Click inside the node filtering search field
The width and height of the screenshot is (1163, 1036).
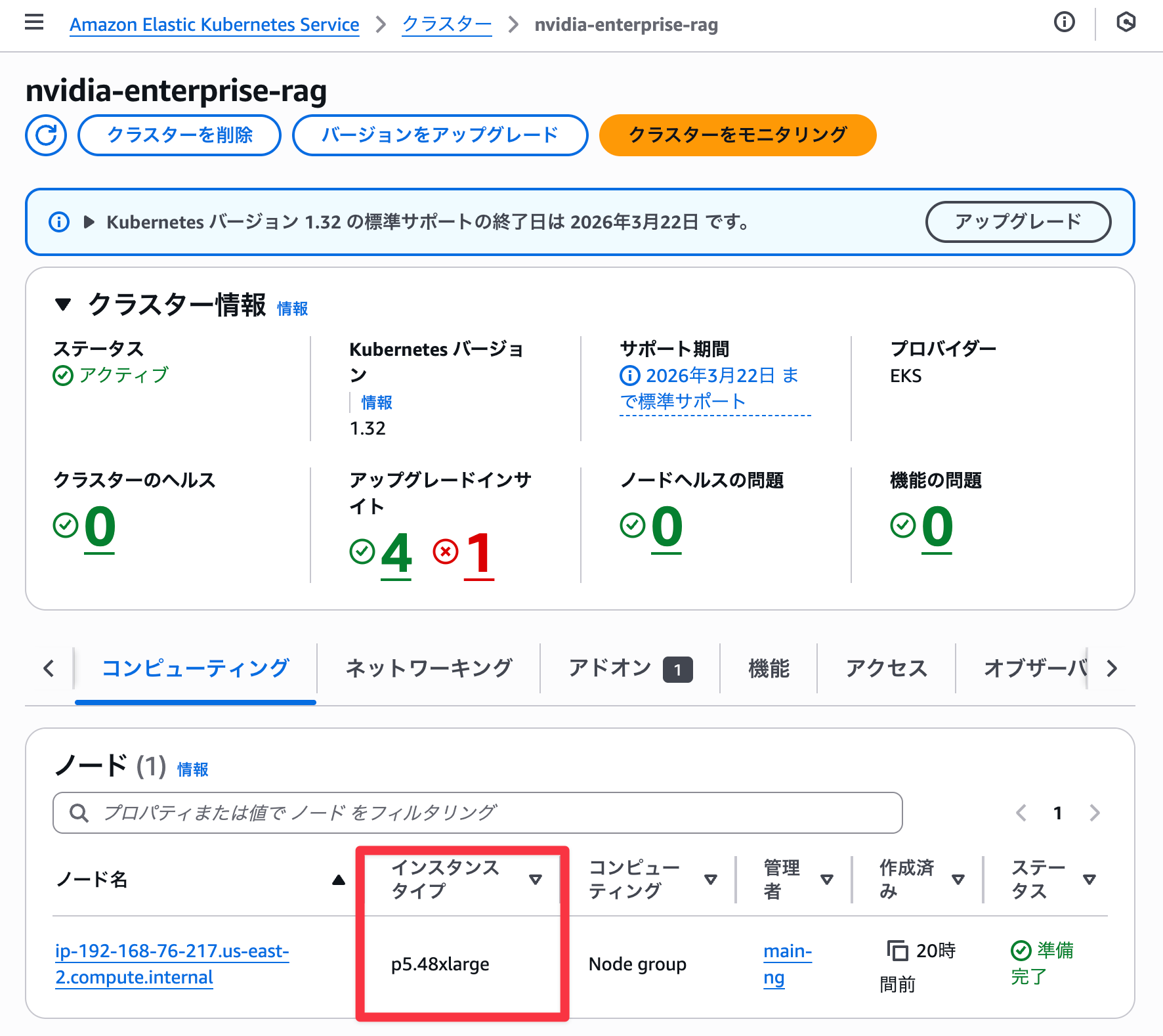[459, 813]
